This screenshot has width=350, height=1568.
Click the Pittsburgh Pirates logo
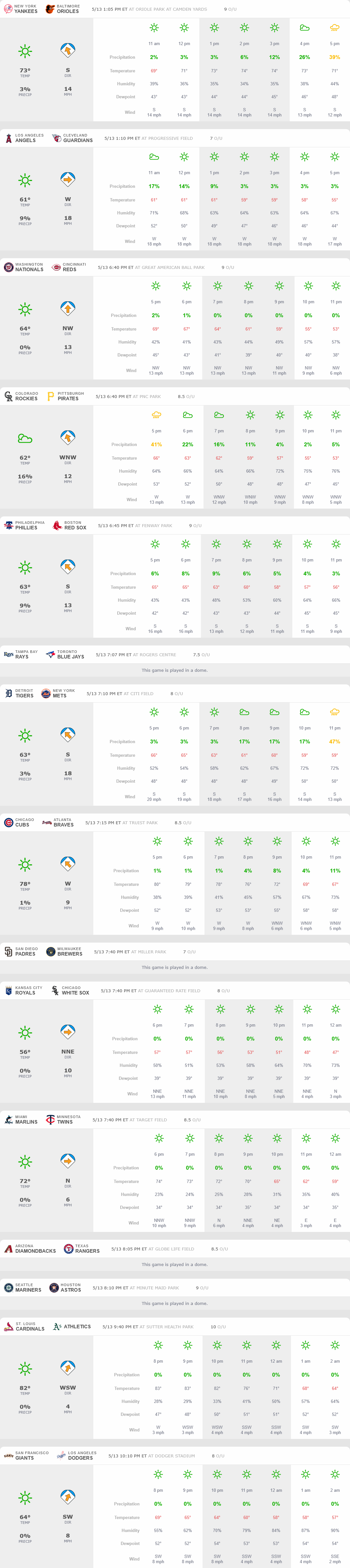click(51, 396)
